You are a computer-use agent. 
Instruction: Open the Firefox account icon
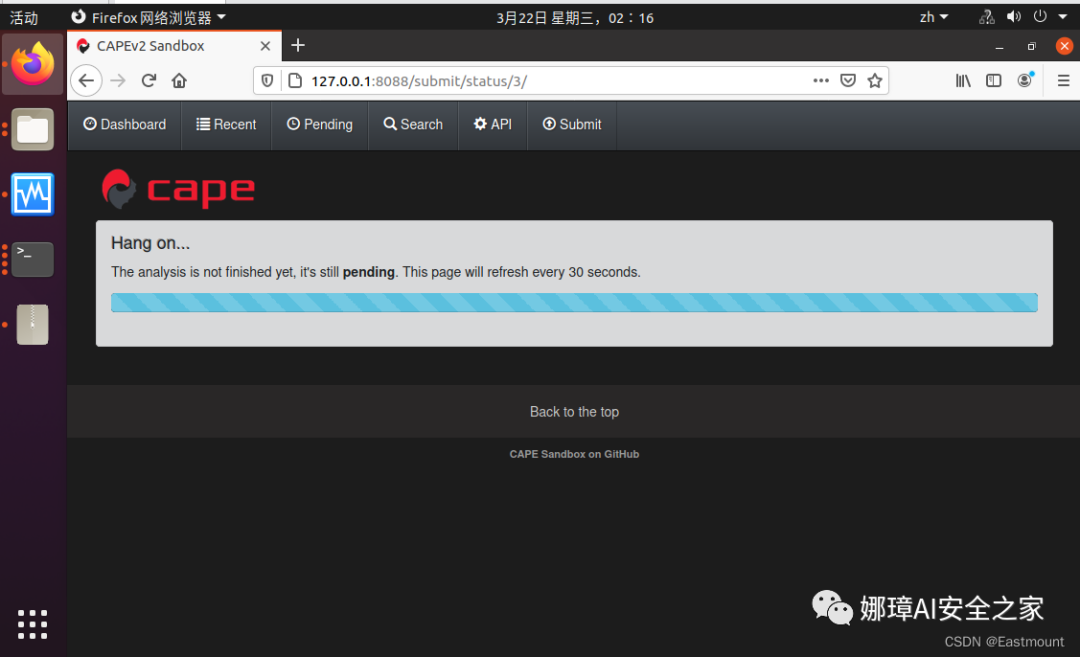(1025, 80)
